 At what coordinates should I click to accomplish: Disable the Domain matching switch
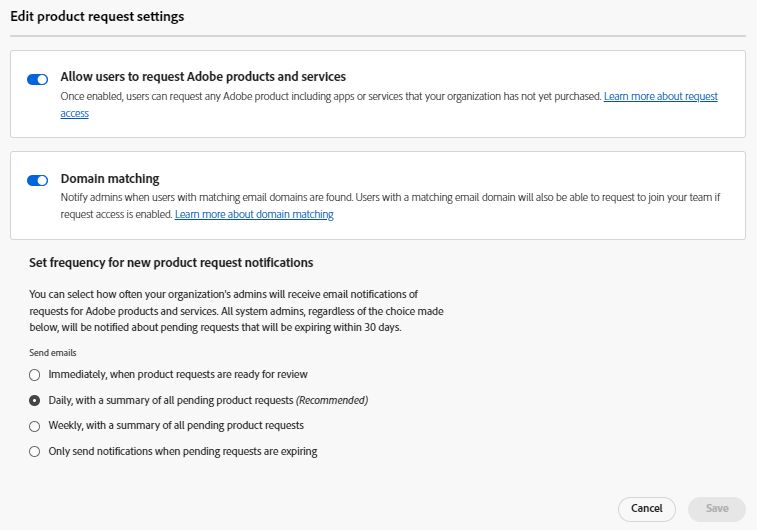point(37,181)
